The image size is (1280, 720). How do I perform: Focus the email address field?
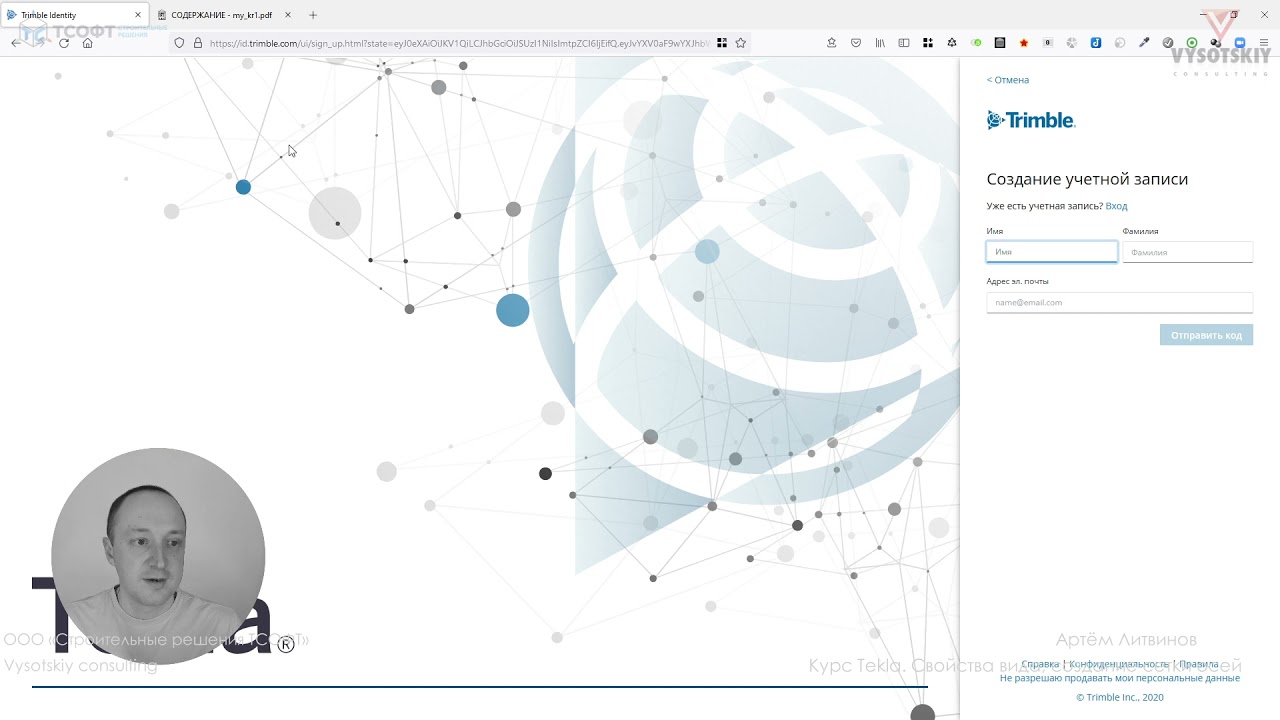click(1120, 302)
